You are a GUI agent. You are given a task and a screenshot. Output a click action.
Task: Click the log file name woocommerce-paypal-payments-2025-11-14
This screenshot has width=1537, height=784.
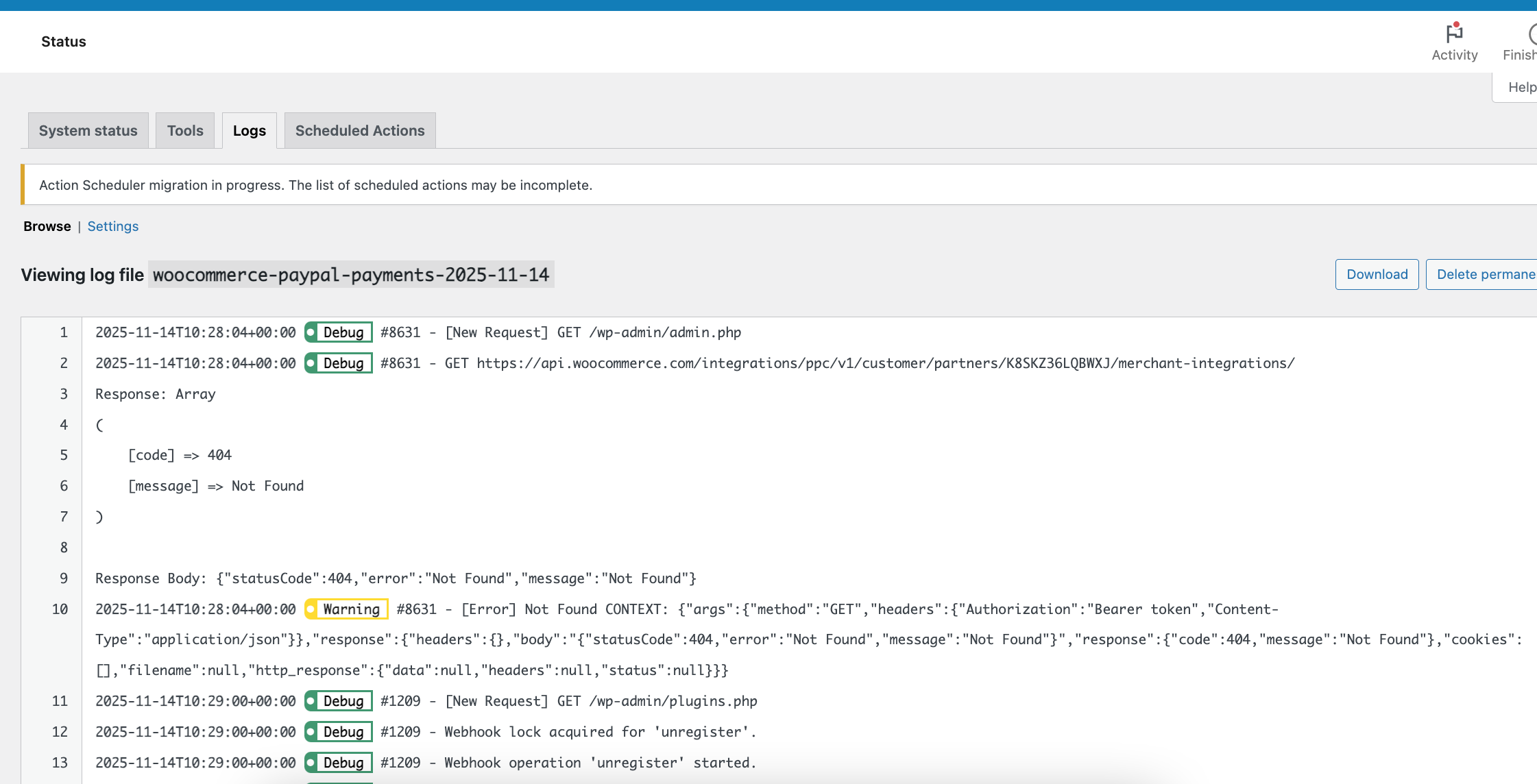coord(350,275)
